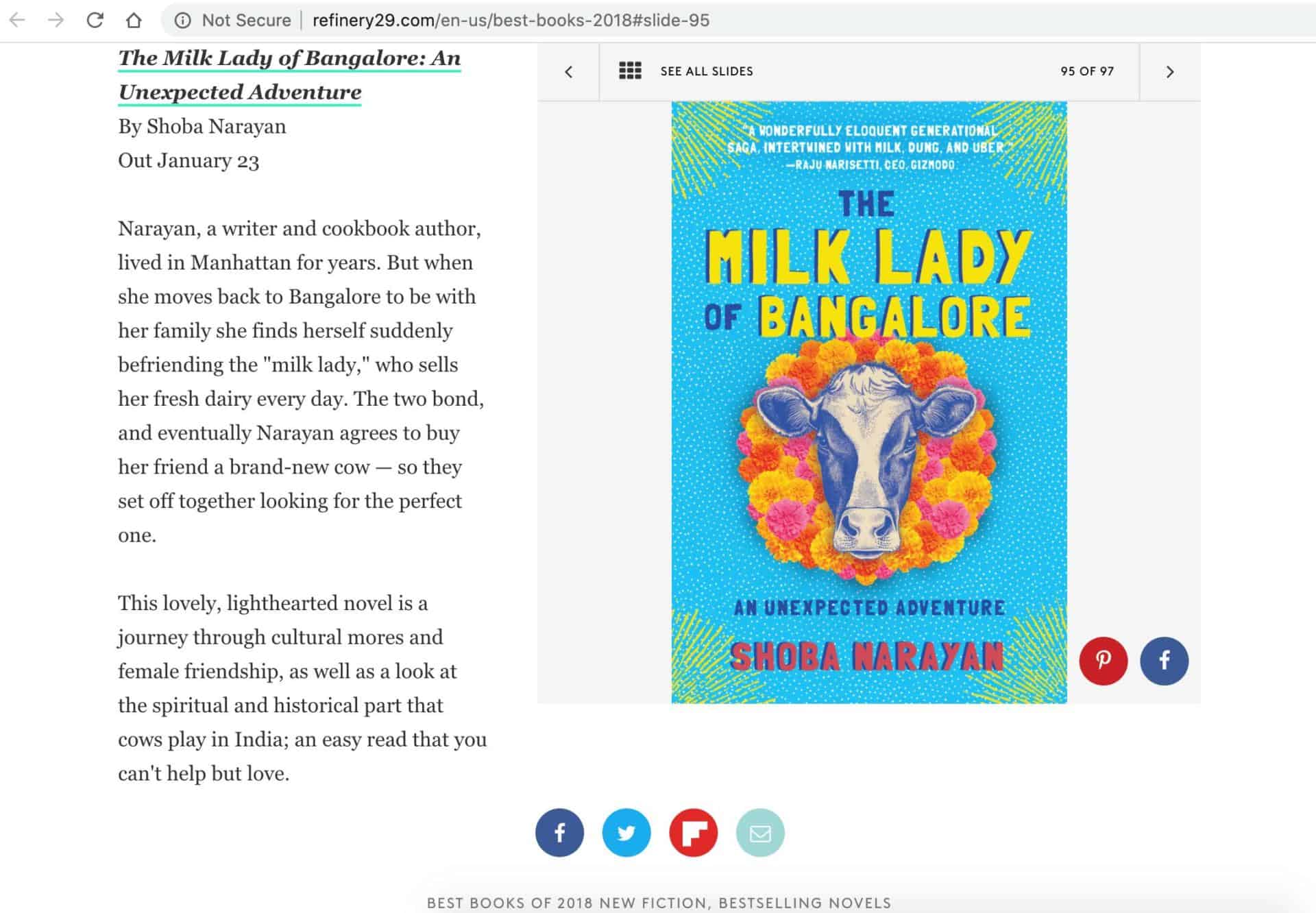Go to the previous slide
The image size is (1316, 913).
point(568,72)
